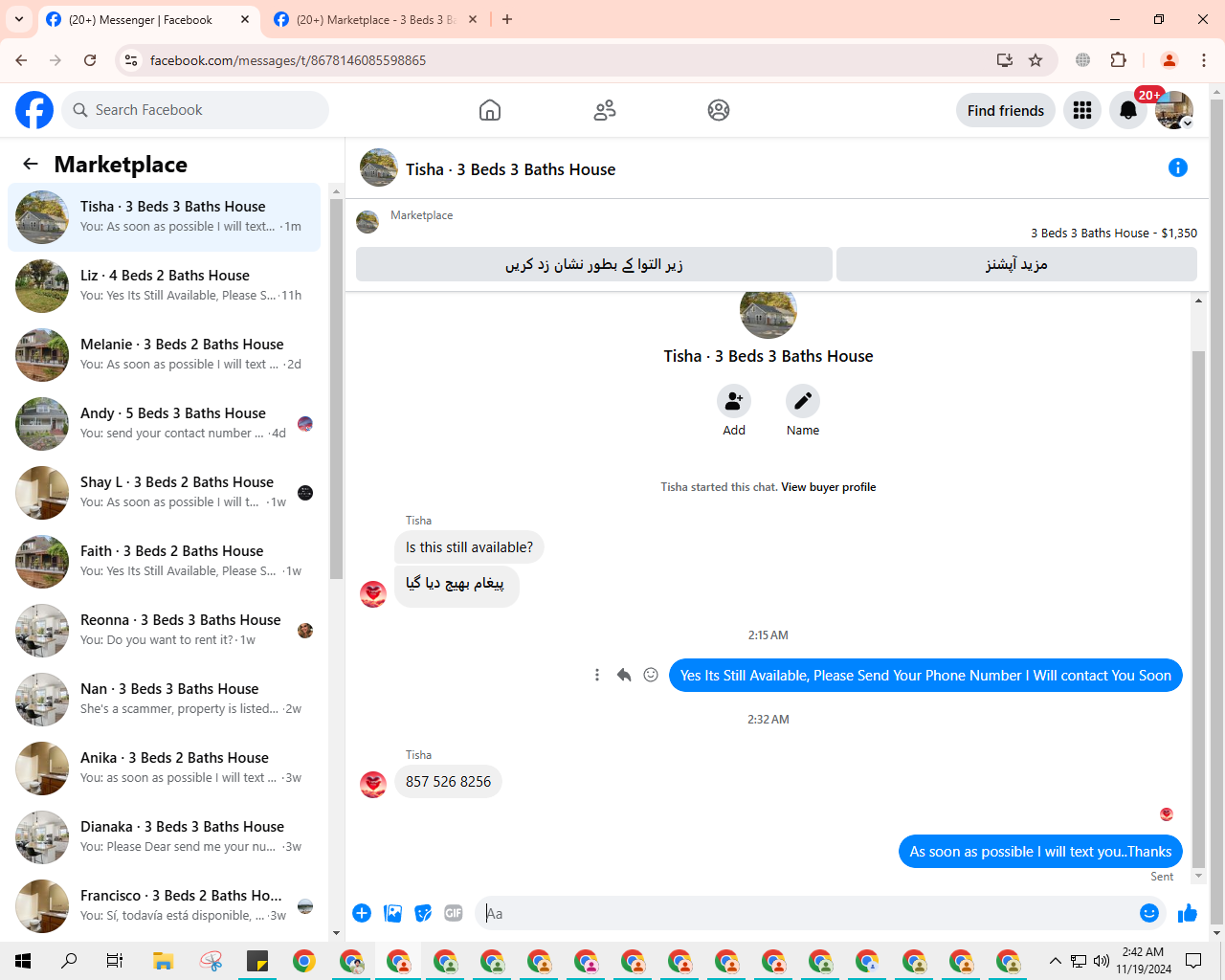This screenshot has width=1225, height=980.
Task: Click the reply arrow beside the message
Action: tap(624, 675)
